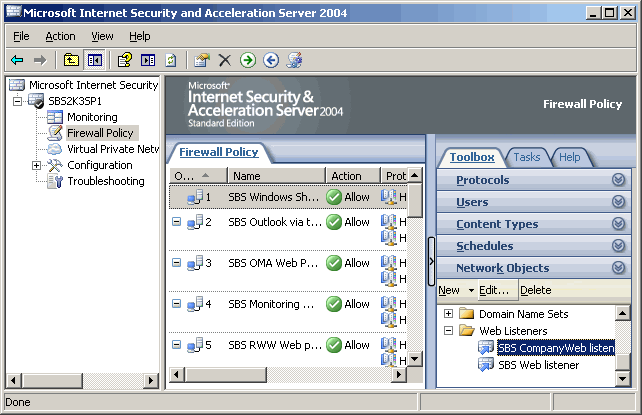
Task: Select the Firewall Policy tab
Action: 219,152
